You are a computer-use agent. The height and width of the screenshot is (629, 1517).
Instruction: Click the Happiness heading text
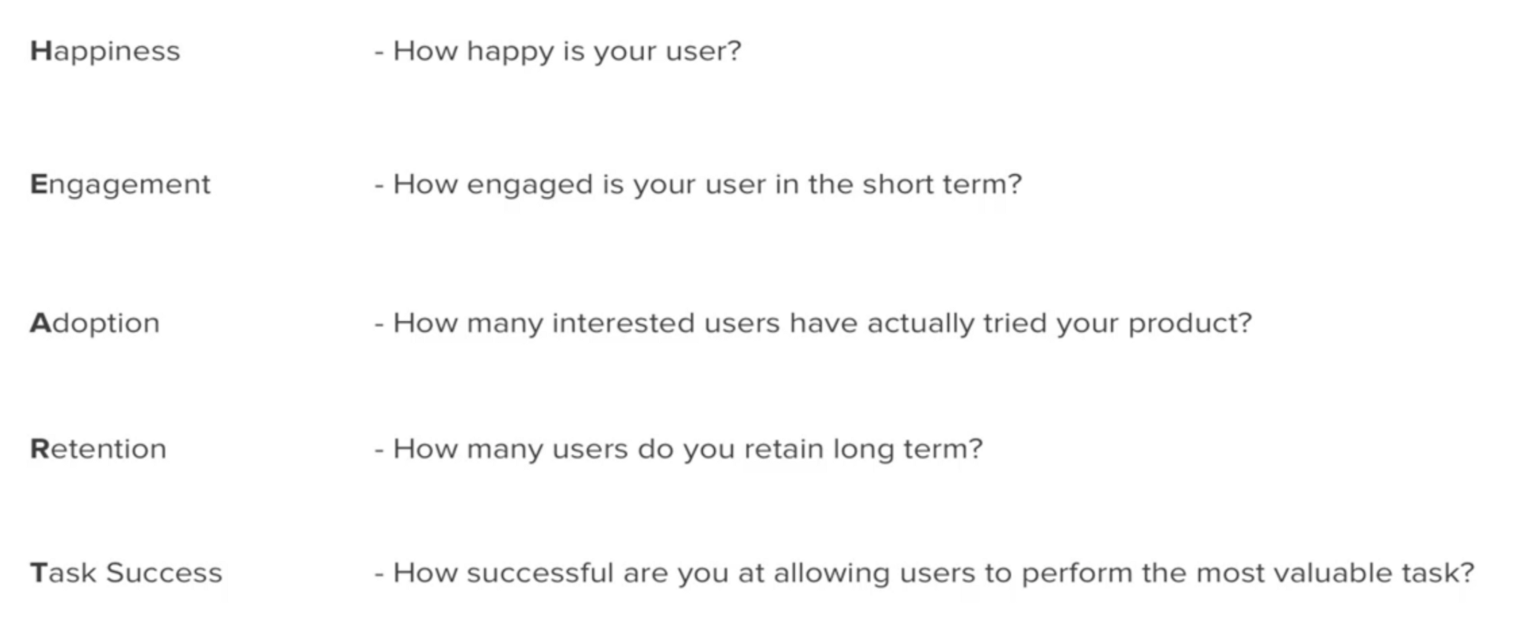105,51
